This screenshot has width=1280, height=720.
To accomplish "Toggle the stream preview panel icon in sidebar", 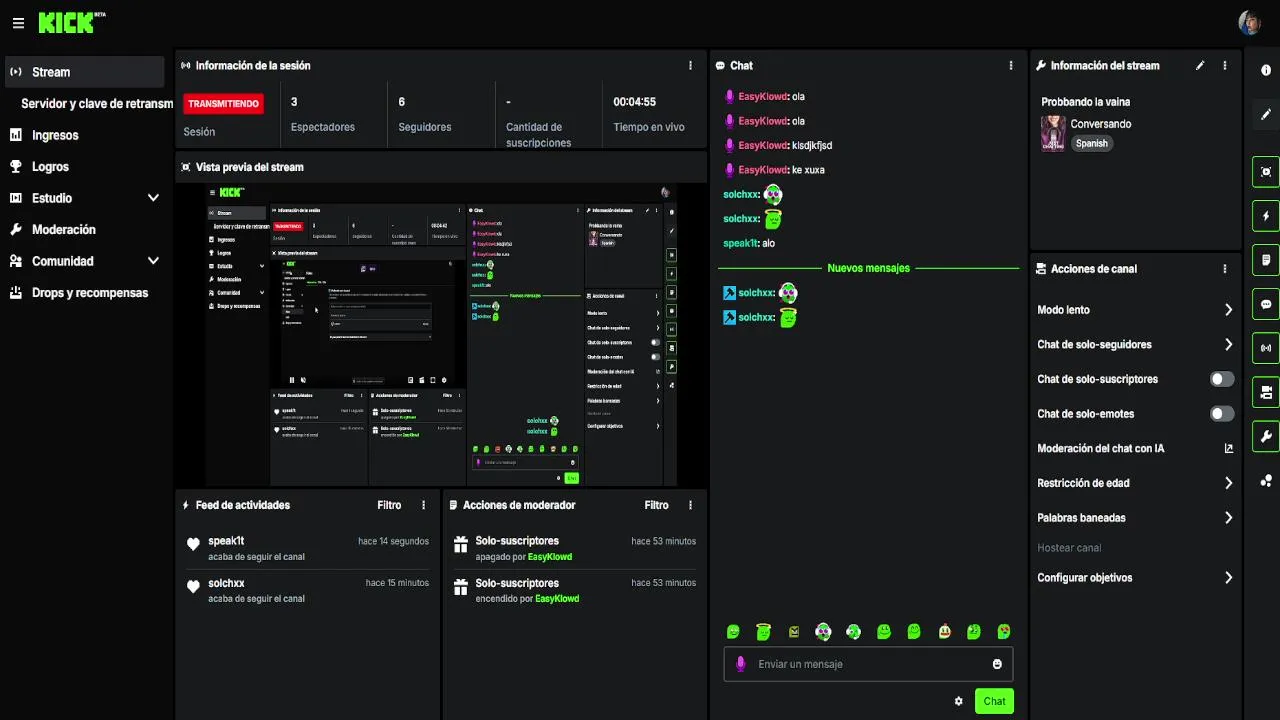I will [x=1266, y=172].
